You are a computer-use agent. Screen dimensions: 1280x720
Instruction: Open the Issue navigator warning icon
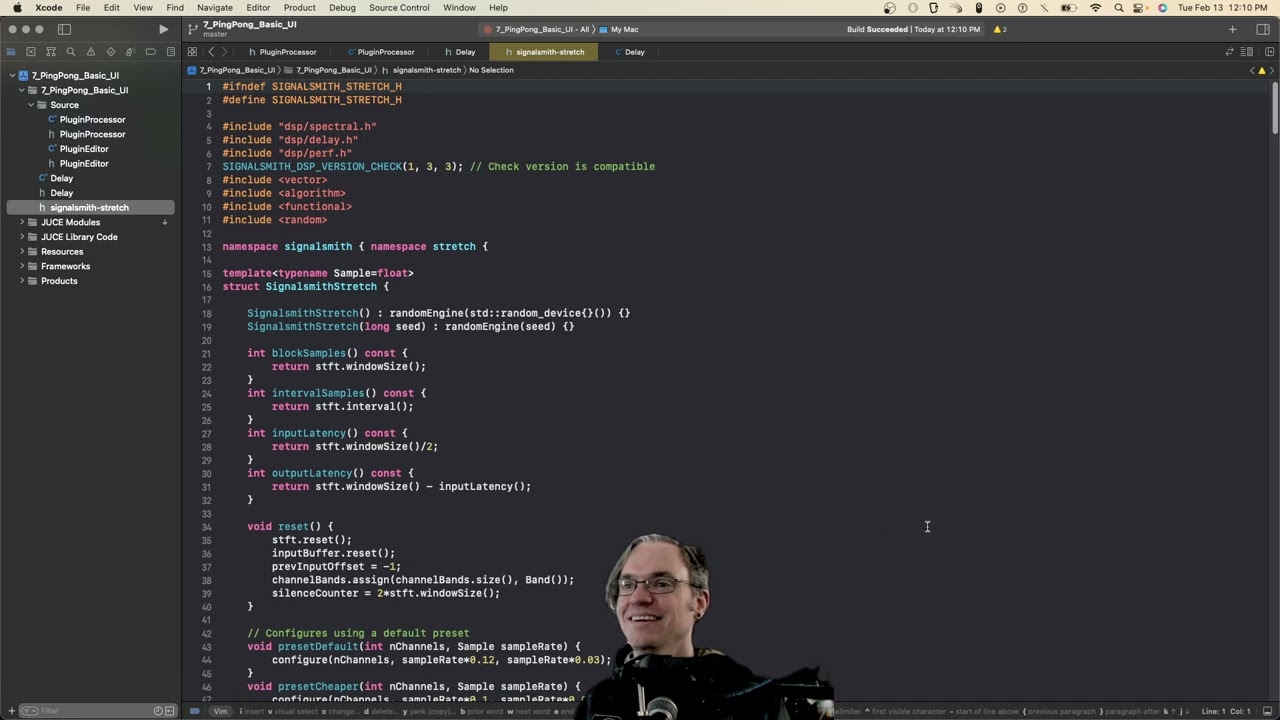(91, 52)
